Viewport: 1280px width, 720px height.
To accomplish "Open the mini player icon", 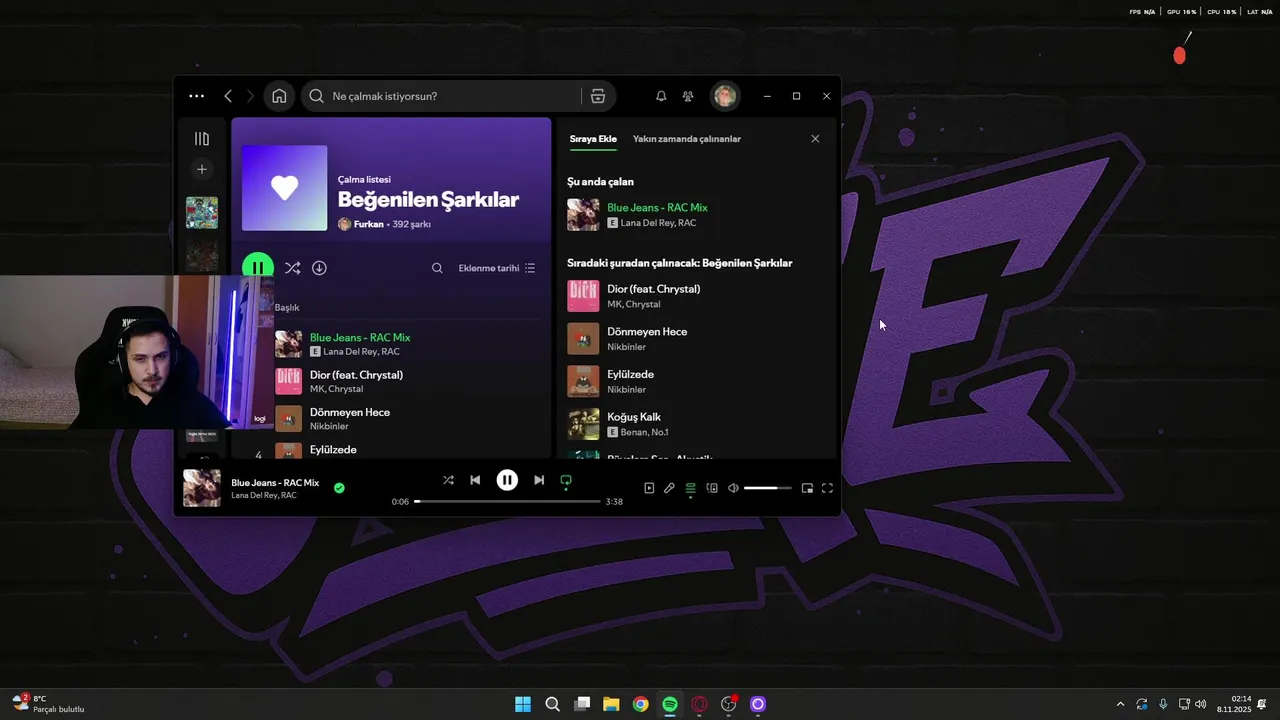I will (x=807, y=488).
